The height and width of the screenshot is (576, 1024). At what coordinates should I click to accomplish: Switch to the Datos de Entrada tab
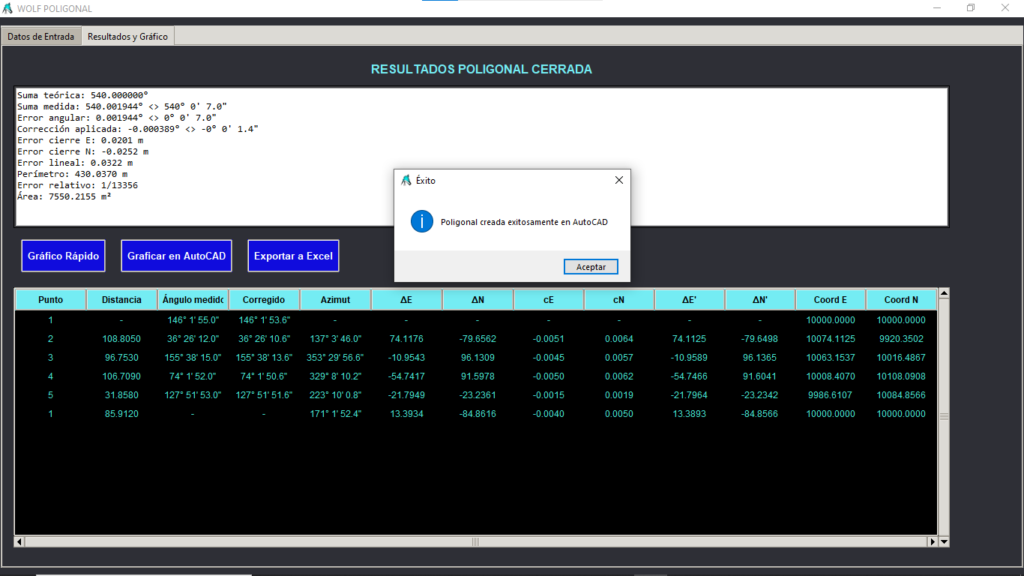41,36
